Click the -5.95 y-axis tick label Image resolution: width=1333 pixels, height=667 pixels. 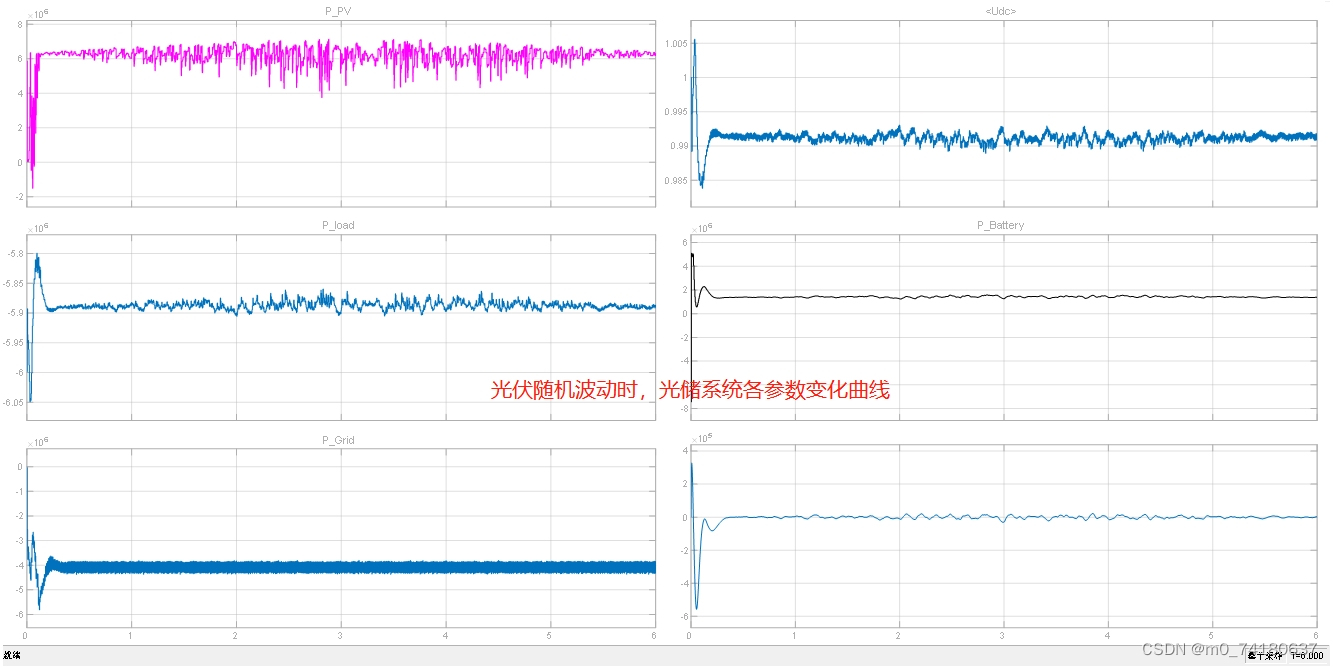point(12,343)
